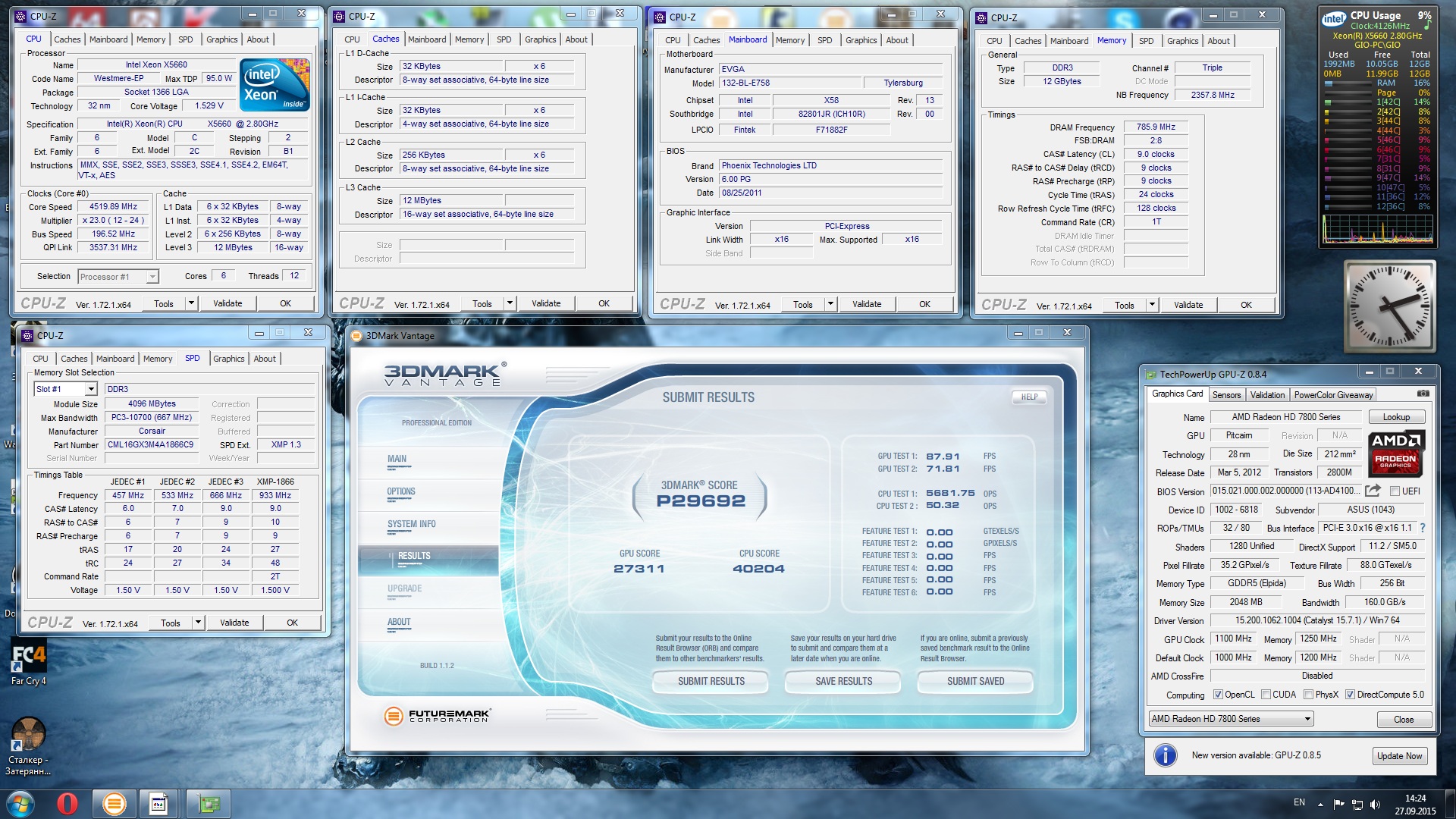Click the SAVE RESULTS button
The height and width of the screenshot is (819, 1456).
click(843, 681)
